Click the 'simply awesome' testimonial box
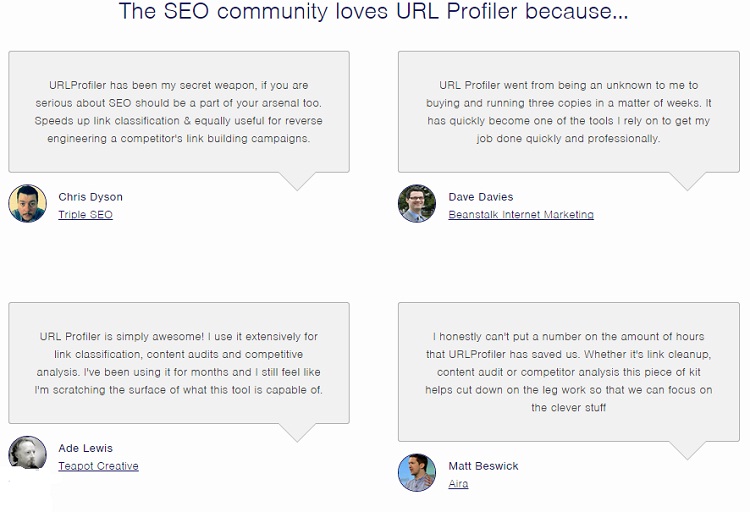Image resolution: width=750 pixels, height=512 pixels. tap(179, 363)
